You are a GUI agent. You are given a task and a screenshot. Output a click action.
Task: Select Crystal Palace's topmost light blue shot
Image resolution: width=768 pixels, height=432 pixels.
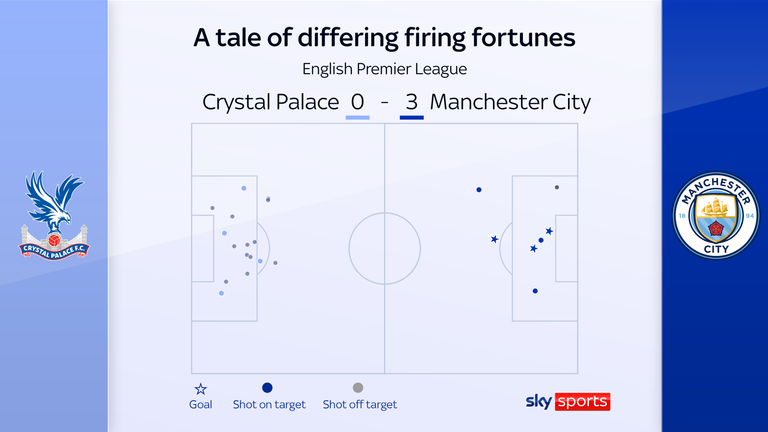click(x=243, y=188)
